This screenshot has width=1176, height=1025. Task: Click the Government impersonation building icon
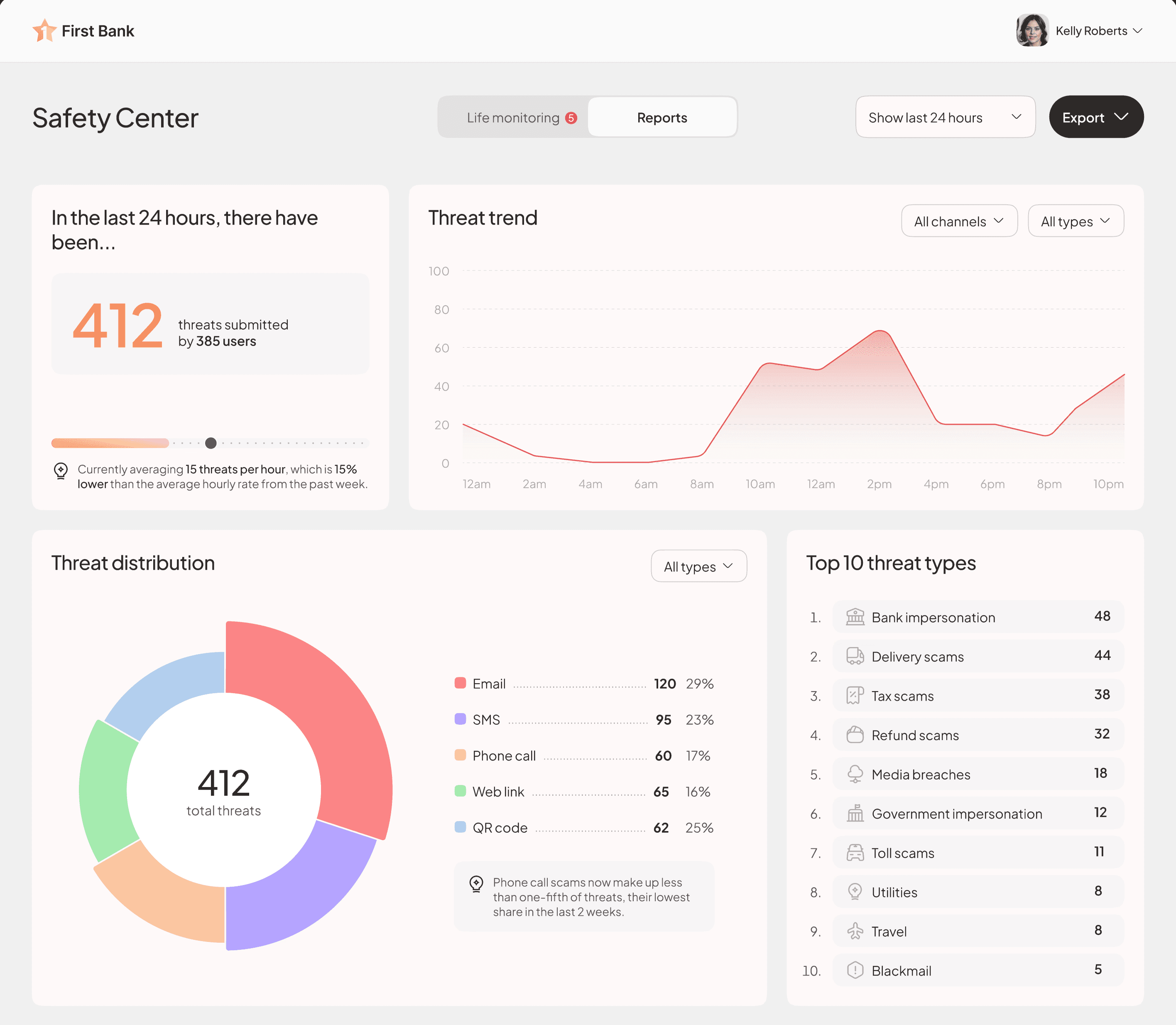pyautogui.click(x=855, y=813)
